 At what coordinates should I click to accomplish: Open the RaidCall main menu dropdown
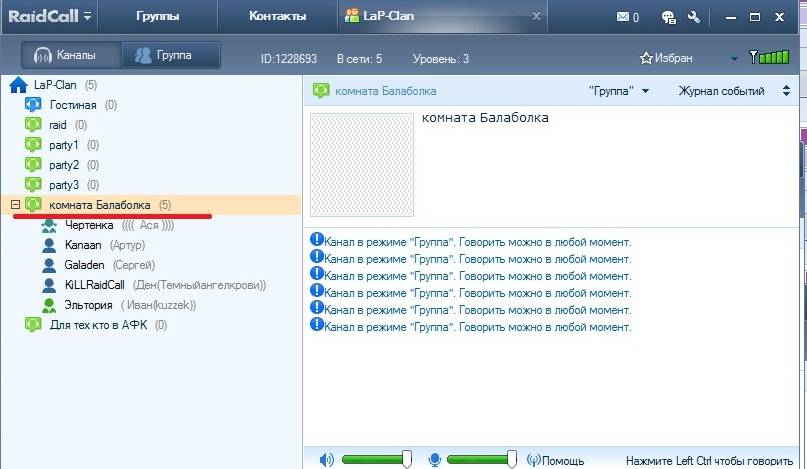coord(88,17)
